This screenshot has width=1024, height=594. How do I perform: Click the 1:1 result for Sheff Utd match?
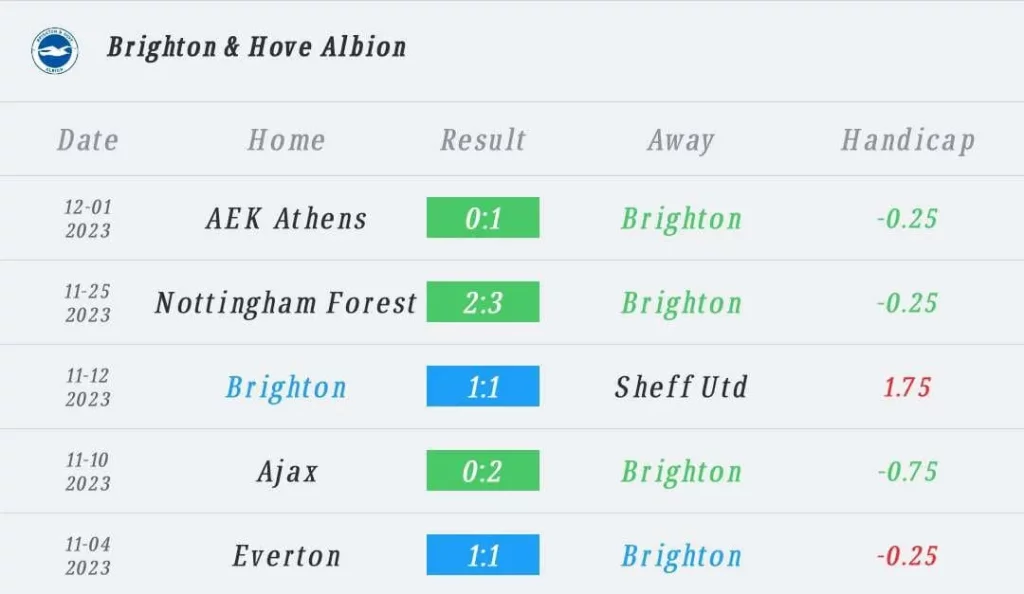click(x=483, y=386)
